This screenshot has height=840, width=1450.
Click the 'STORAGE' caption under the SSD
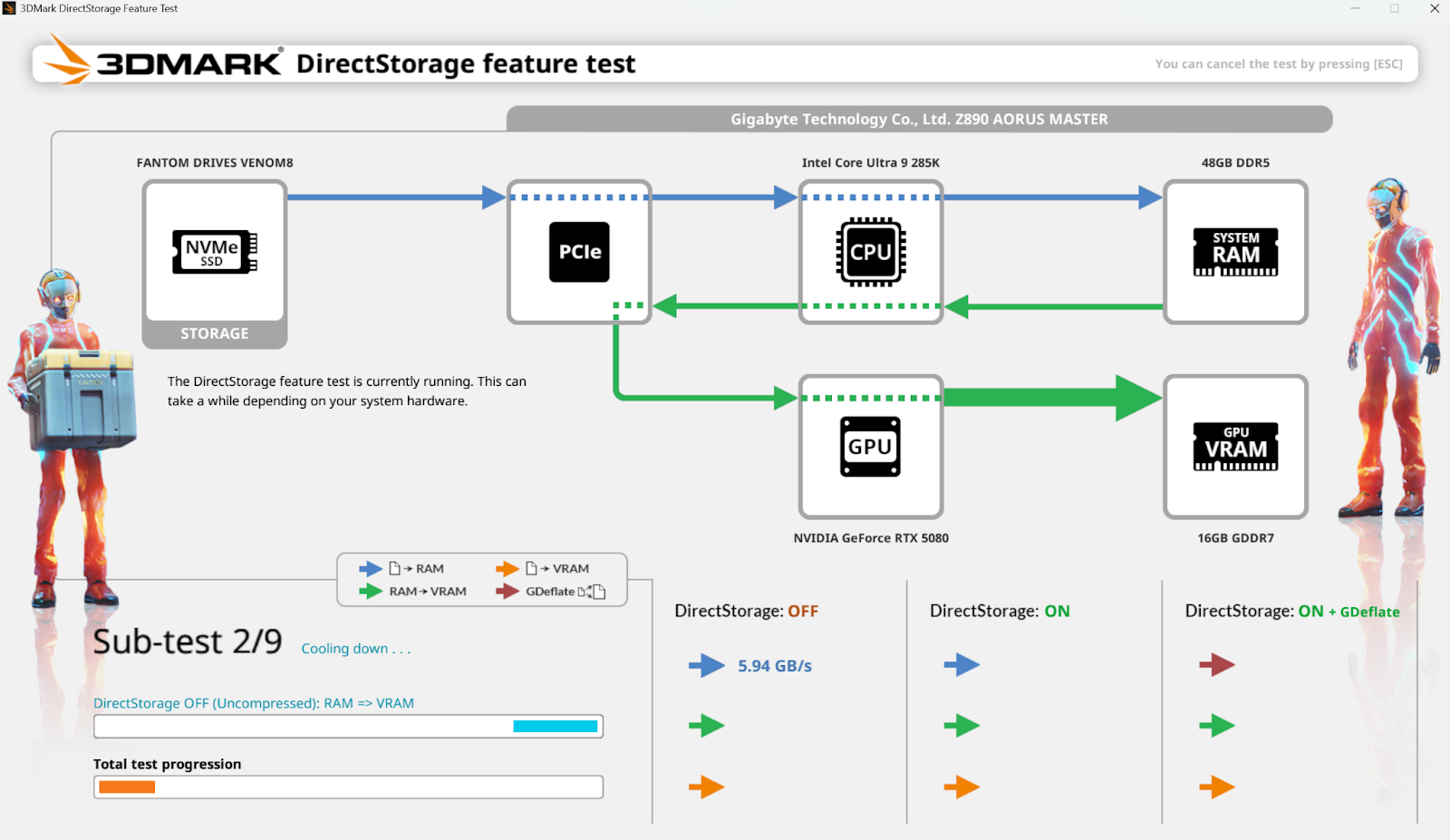coord(215,333)
